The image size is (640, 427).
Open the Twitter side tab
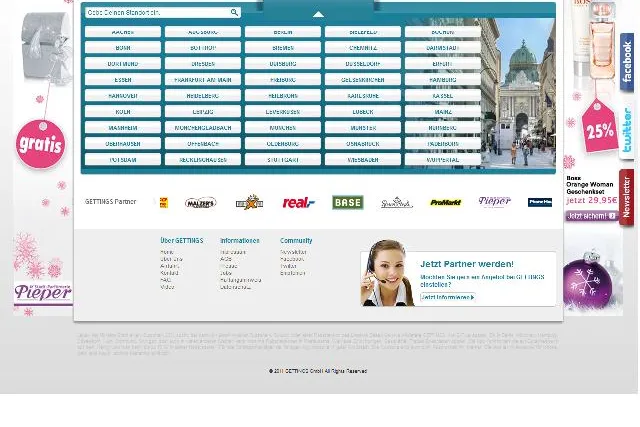click(627, 130)
